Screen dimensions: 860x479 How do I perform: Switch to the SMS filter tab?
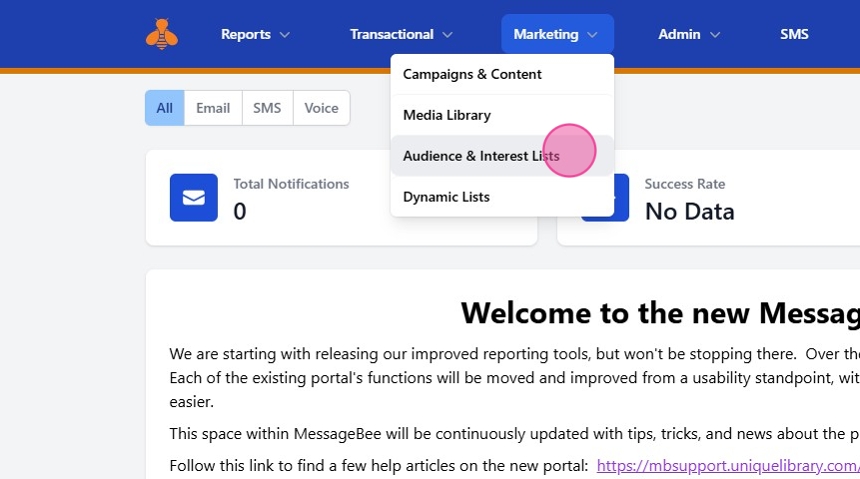[267, 108]
